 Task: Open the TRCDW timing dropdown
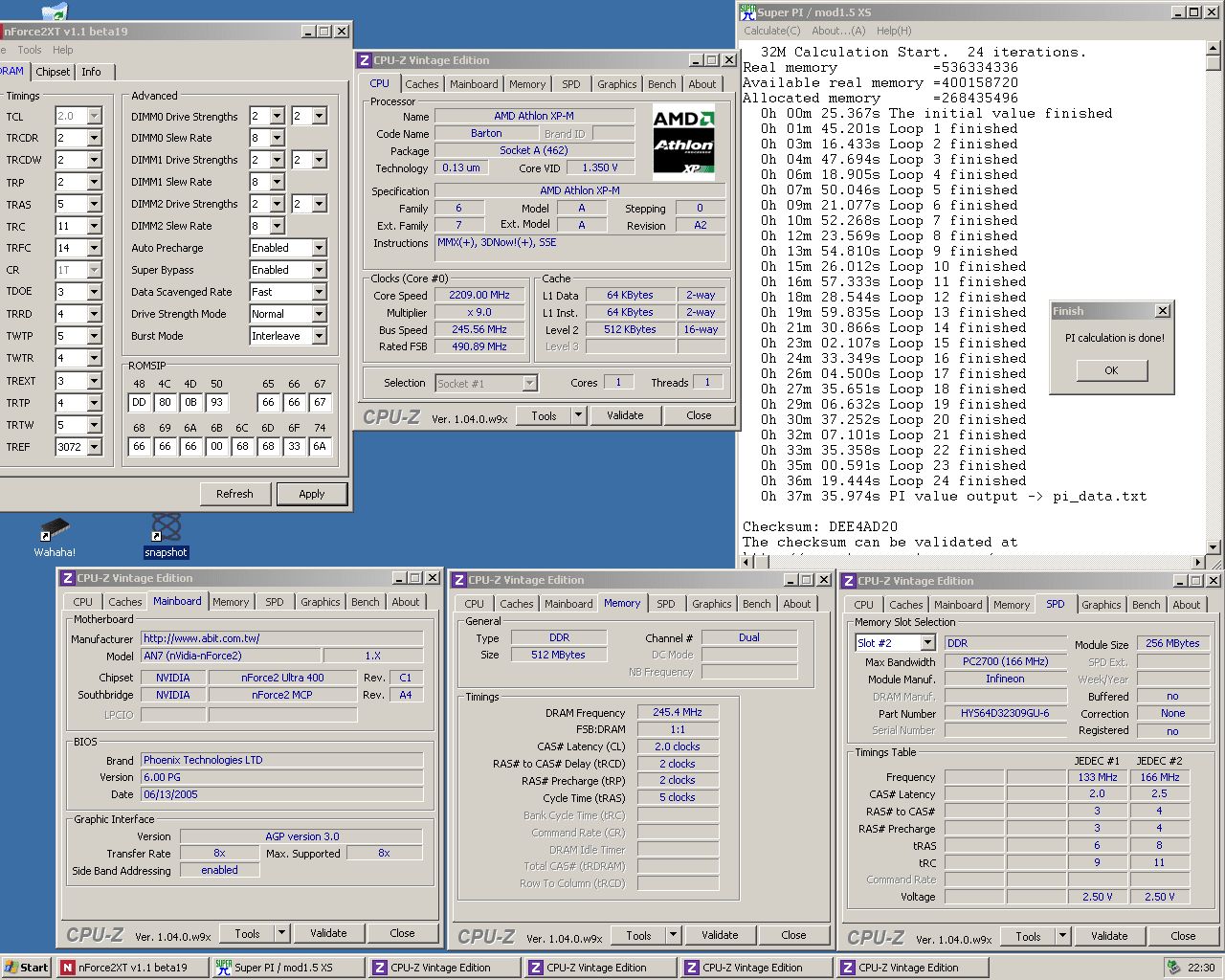[x=94, y=160]
